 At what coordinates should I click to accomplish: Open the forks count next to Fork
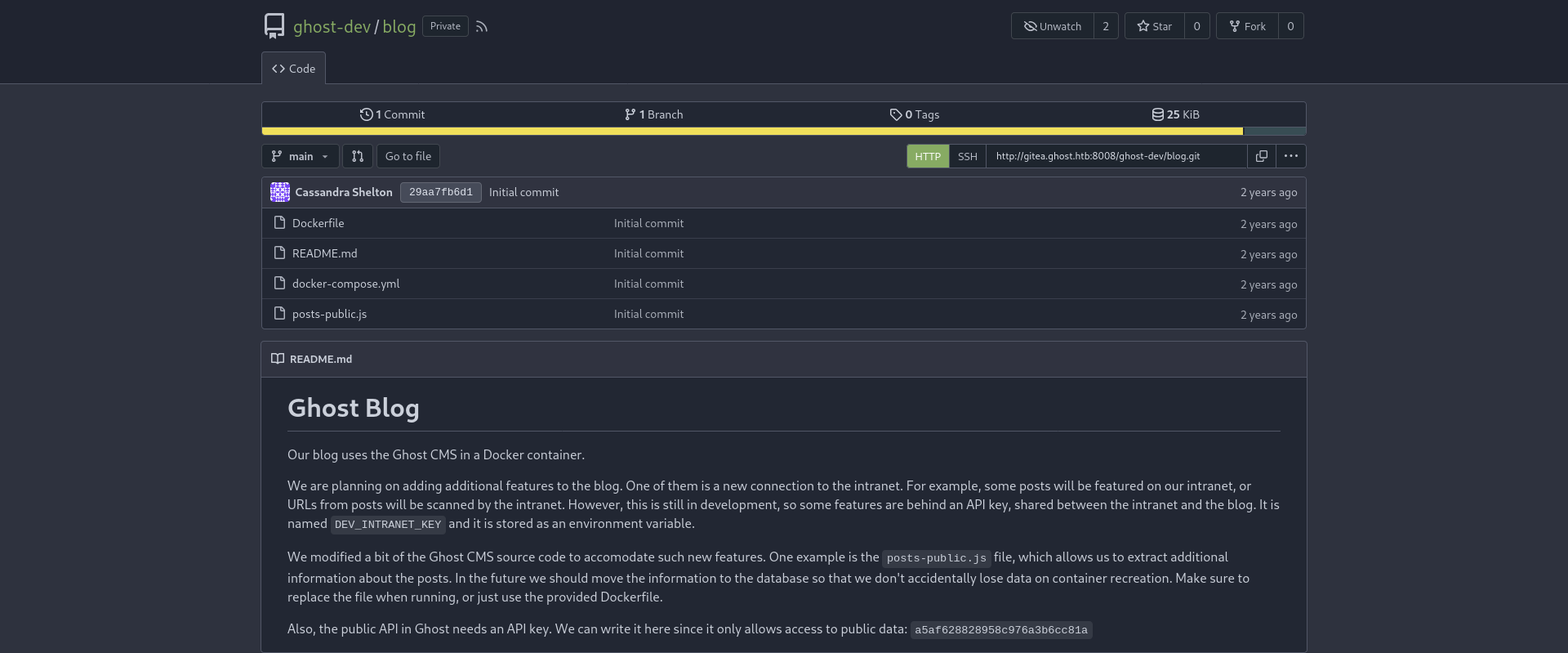(x=1291, y=26)
